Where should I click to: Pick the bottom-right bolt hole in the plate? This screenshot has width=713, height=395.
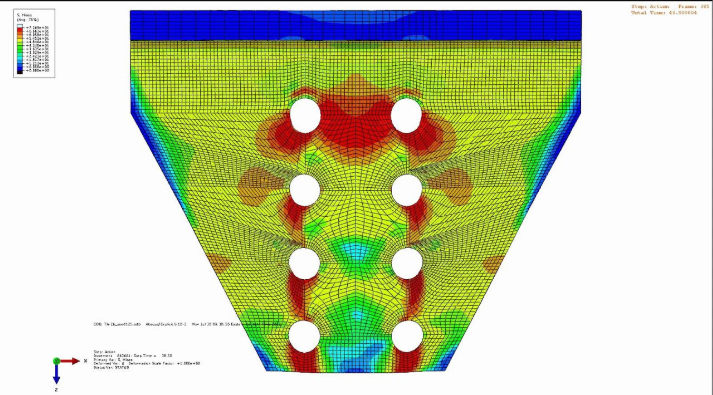pos(407,336)
